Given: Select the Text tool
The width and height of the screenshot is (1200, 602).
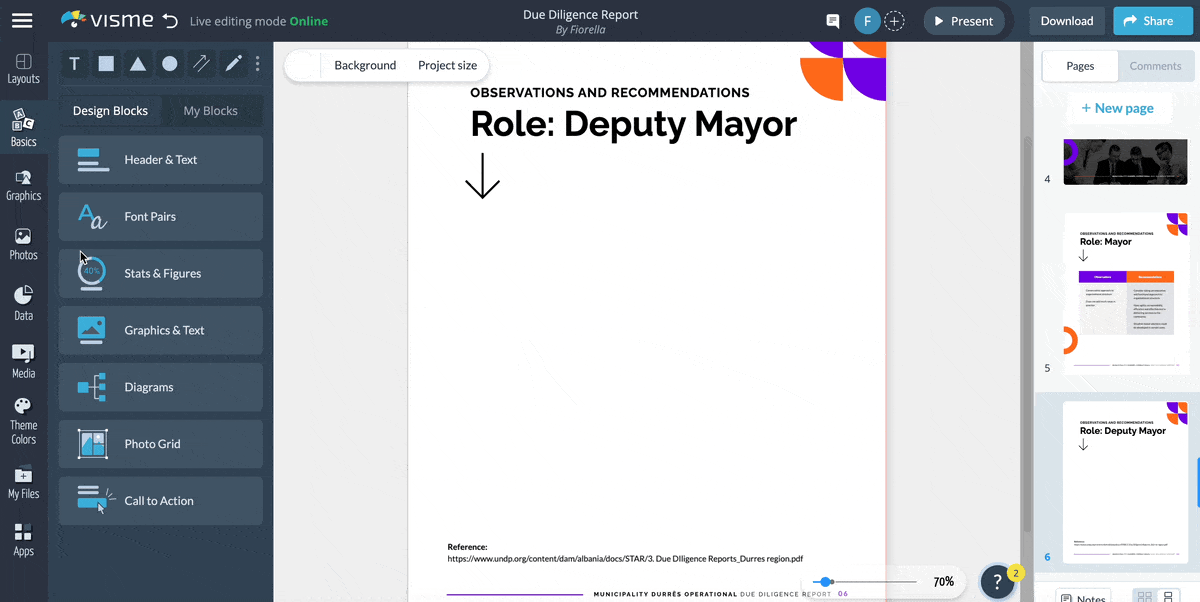Looking at the screenshot, I should point(74,63).
